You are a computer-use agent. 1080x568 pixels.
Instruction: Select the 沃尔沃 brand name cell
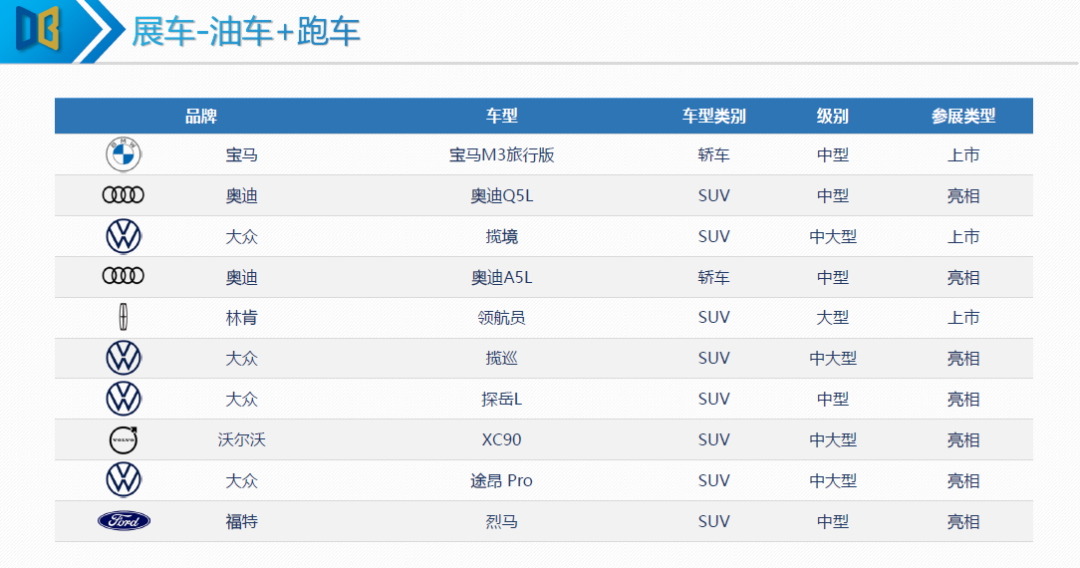pyautogui.click(x=242, y=439)
